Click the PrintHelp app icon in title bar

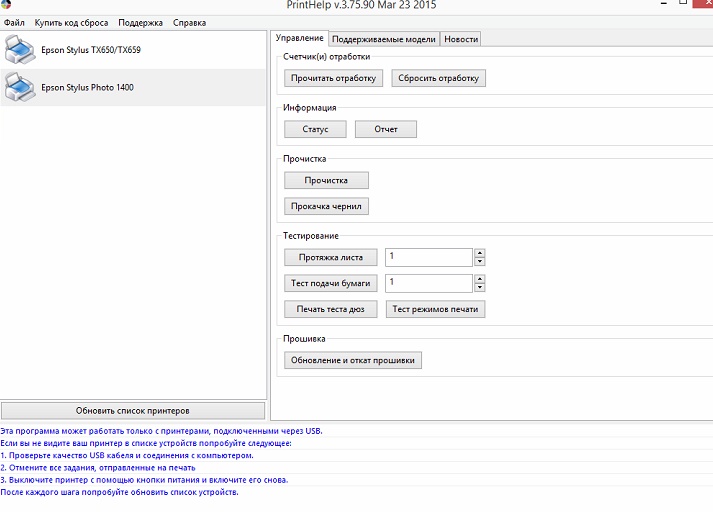(x=5, y=4)
